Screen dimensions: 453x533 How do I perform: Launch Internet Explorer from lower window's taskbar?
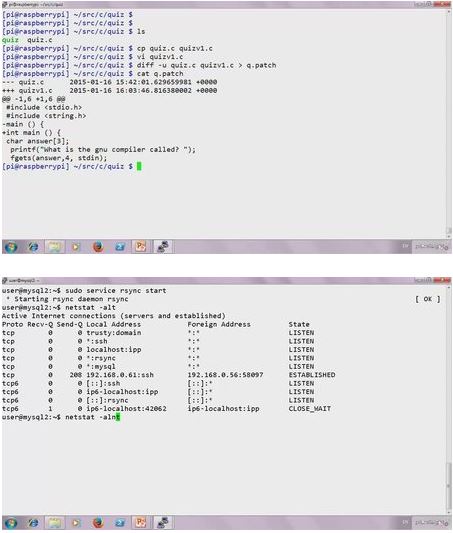(33, 522)
